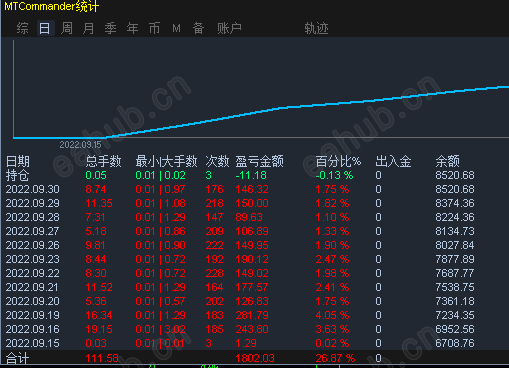Screen dimensions: 509x368
Task: Click the 0.01 | 3.02 lots range
Action: click(160, 329)
